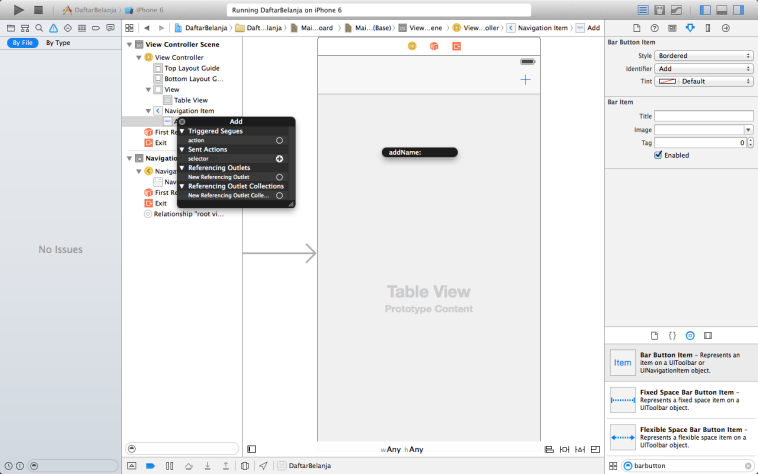The image size is (758, 474).
Task: Show the File Template library
Action: (655, 335)
